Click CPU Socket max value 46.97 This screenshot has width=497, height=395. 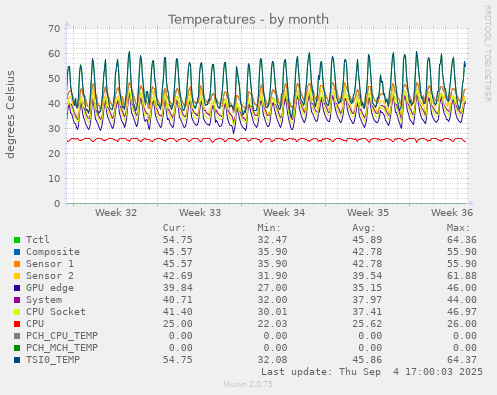pyautogui.click(x=462, y=312)
